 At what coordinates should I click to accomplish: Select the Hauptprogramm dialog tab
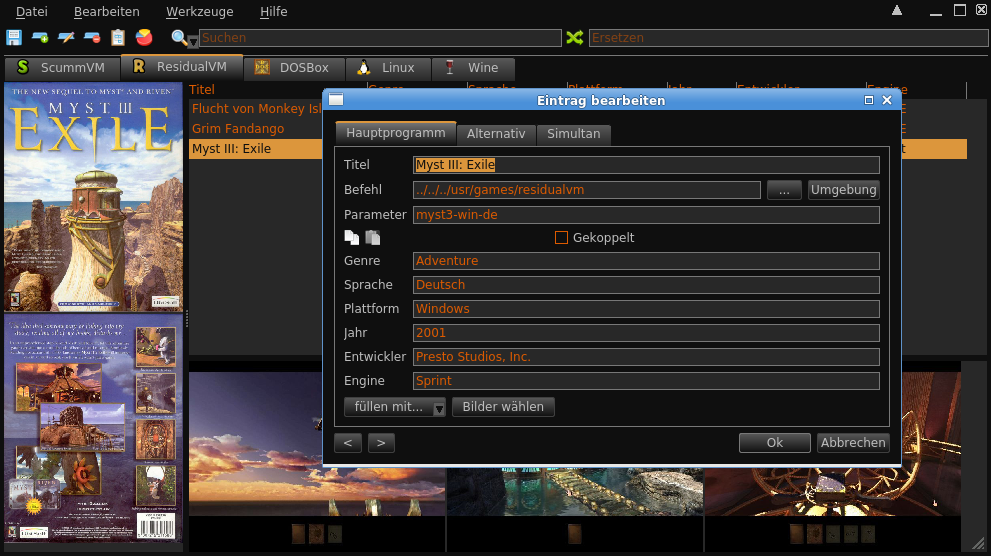396,133
